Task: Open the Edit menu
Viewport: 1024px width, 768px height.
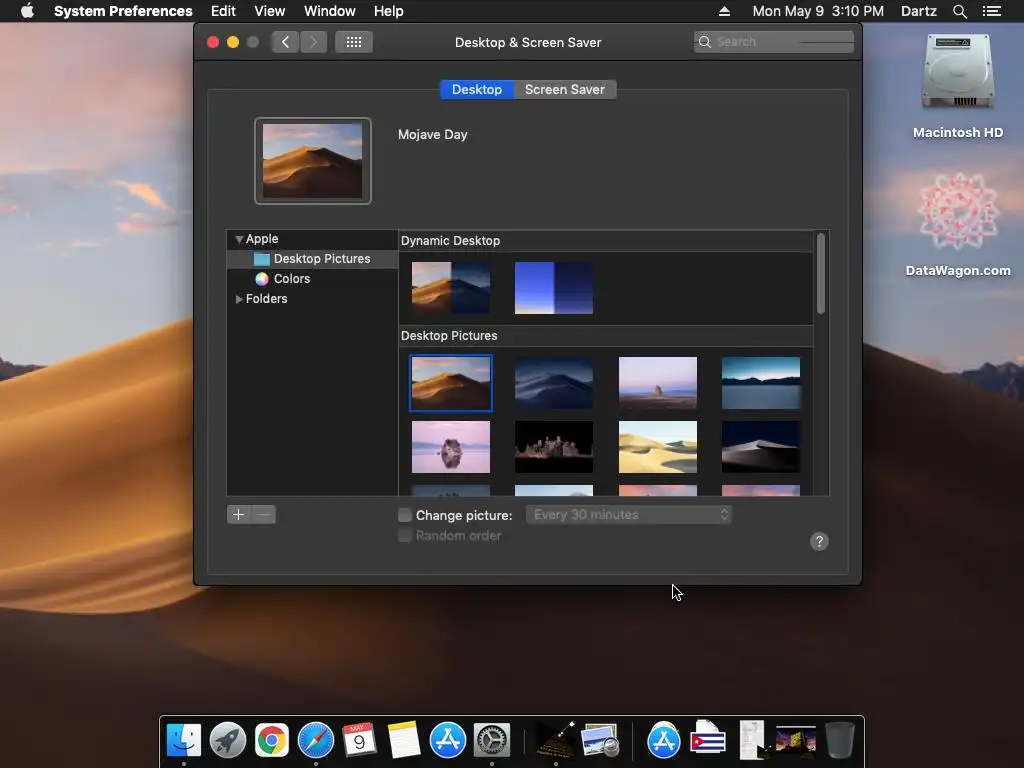Action: [223, 11]
